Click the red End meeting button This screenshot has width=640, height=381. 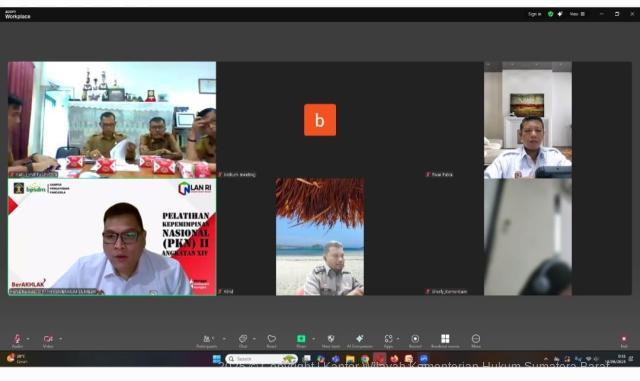pos(624,339)
